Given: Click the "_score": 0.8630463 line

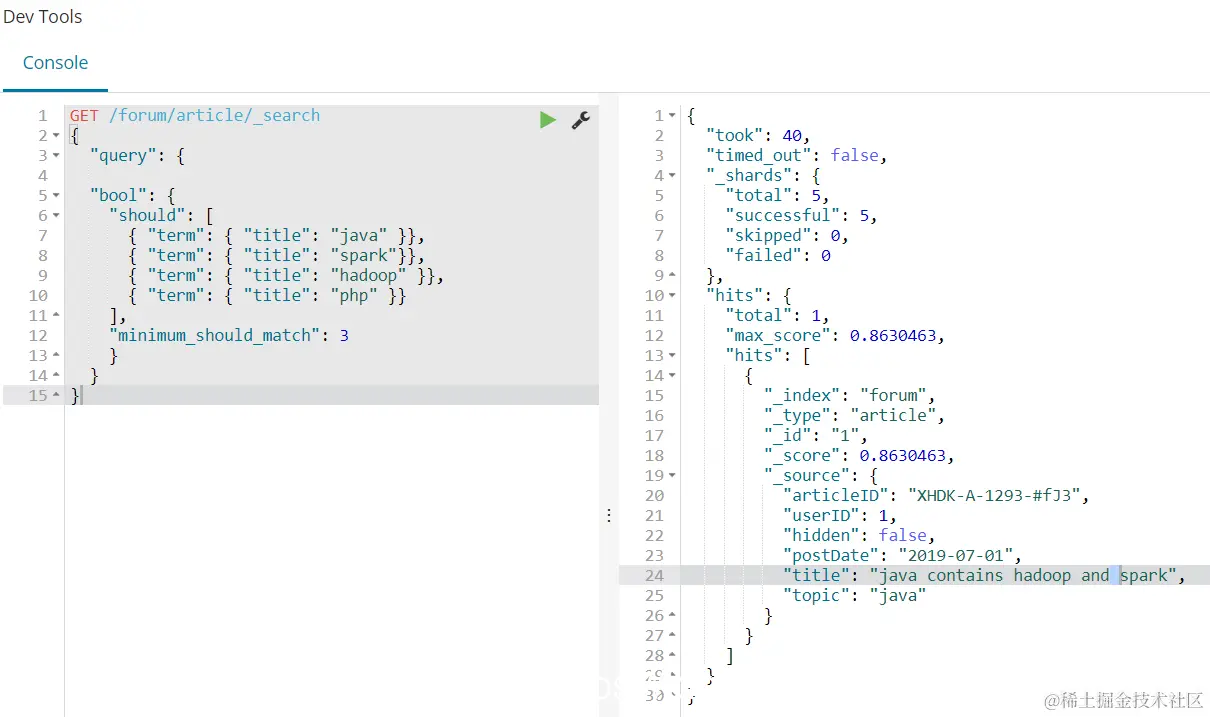Looking at the screenshot, I should [859, 455].
